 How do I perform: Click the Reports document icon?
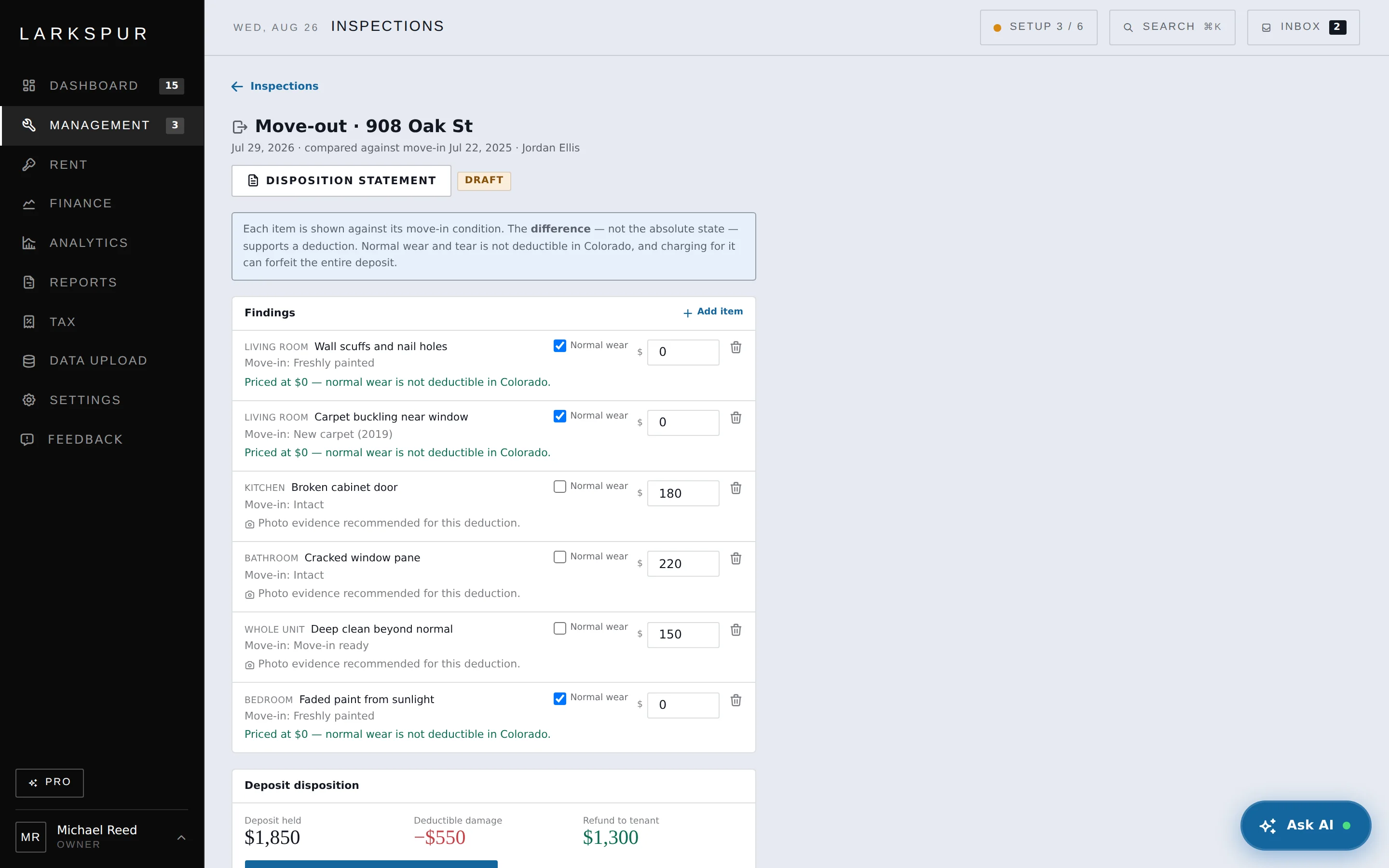[x=29, y=283]
